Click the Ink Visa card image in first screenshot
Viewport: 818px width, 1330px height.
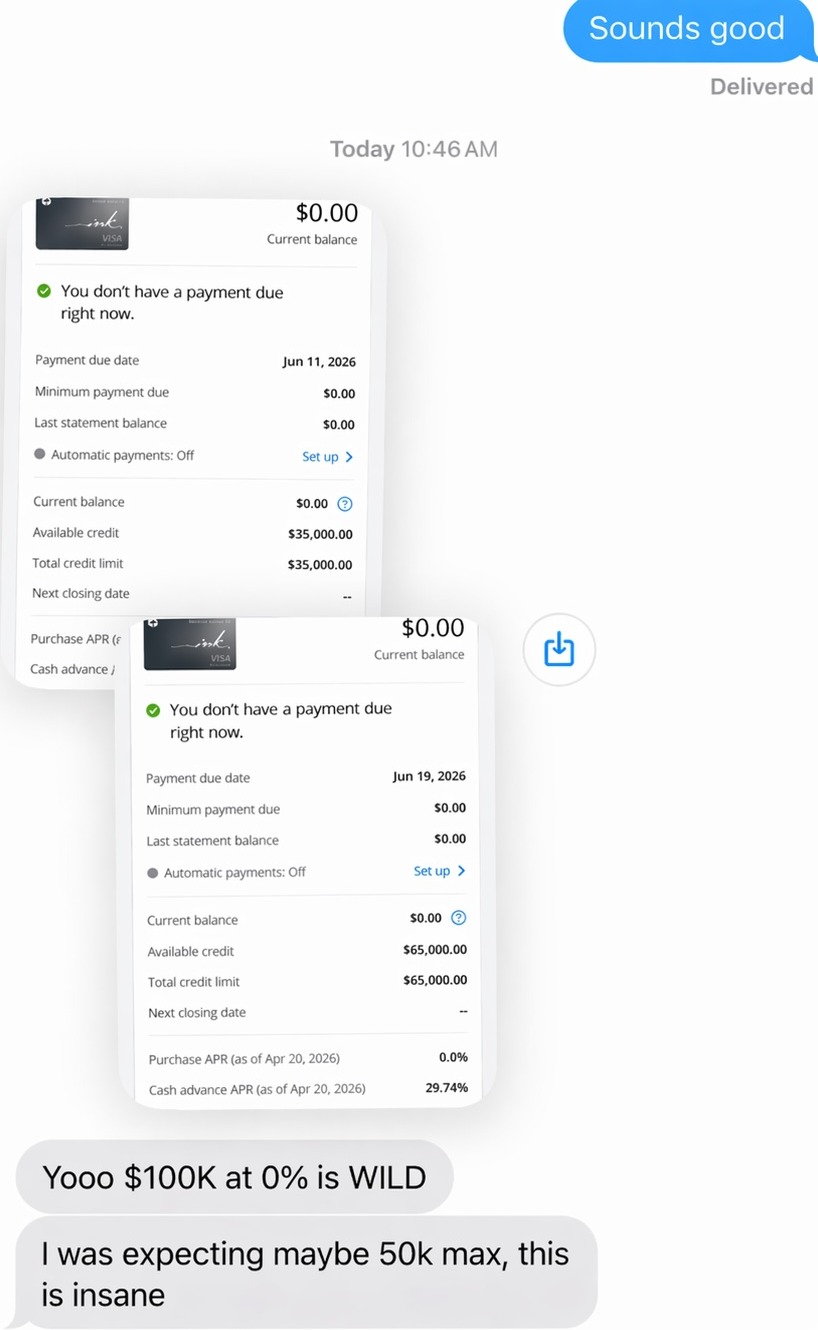click(84, 224)
